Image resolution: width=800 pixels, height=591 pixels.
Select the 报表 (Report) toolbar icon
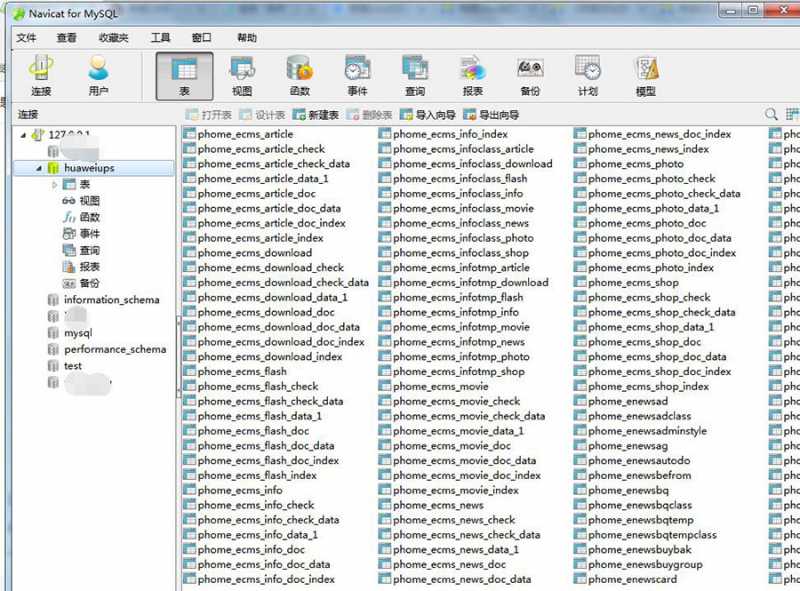472,75
